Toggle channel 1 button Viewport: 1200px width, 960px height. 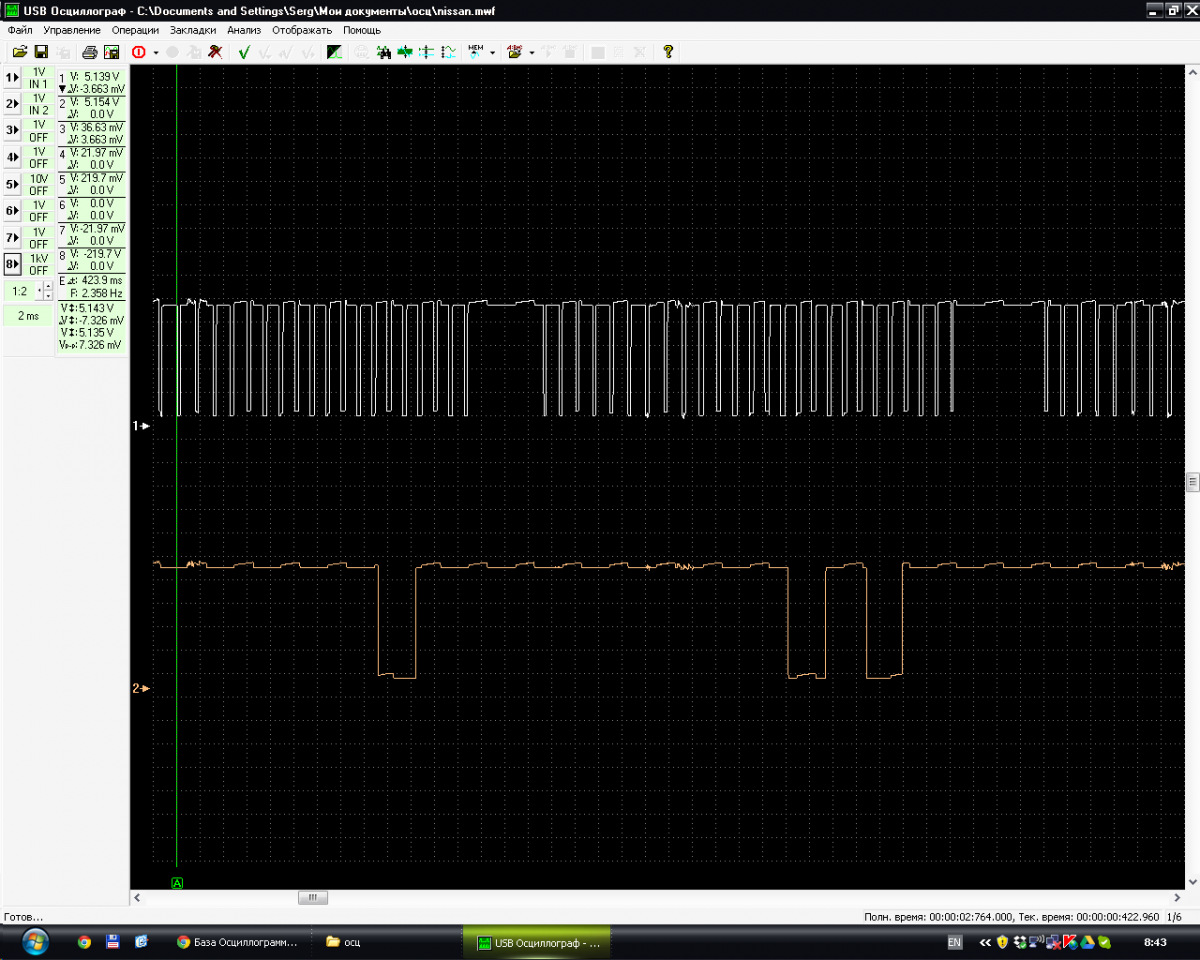pos(11,77)
